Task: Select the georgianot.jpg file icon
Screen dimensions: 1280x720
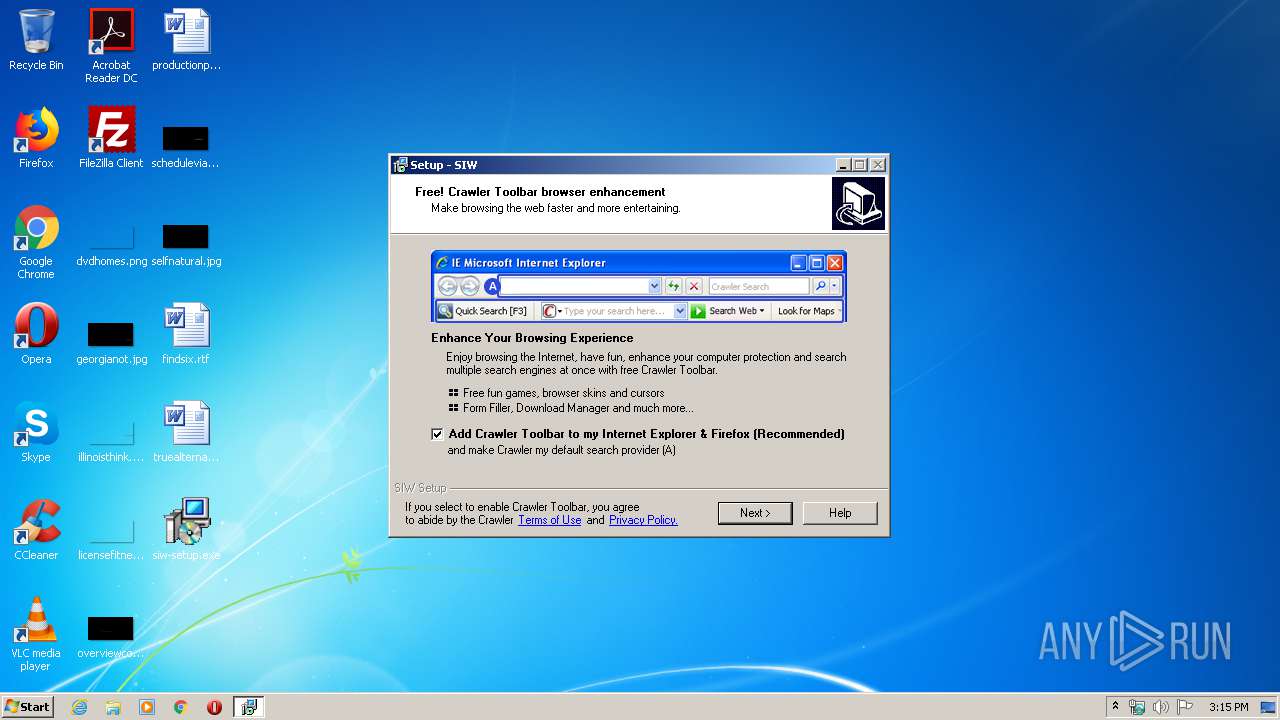Action: pyautogui.click(x=111, y=342)
